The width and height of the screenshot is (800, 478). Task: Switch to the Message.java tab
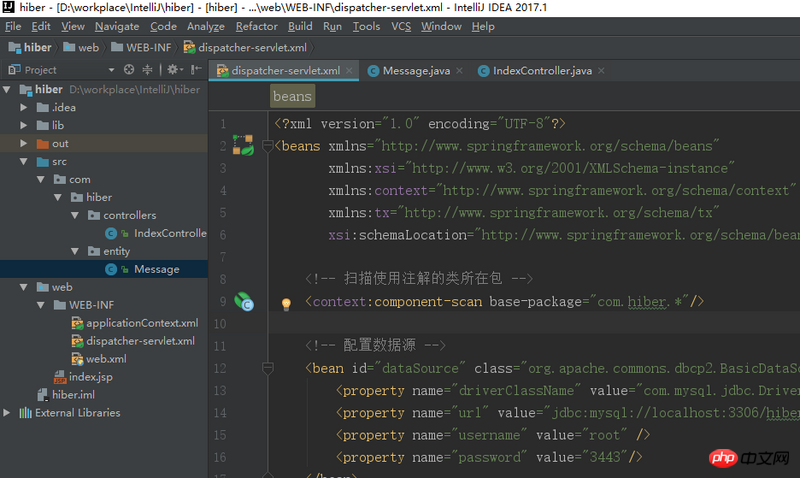(x=416, y=71)
